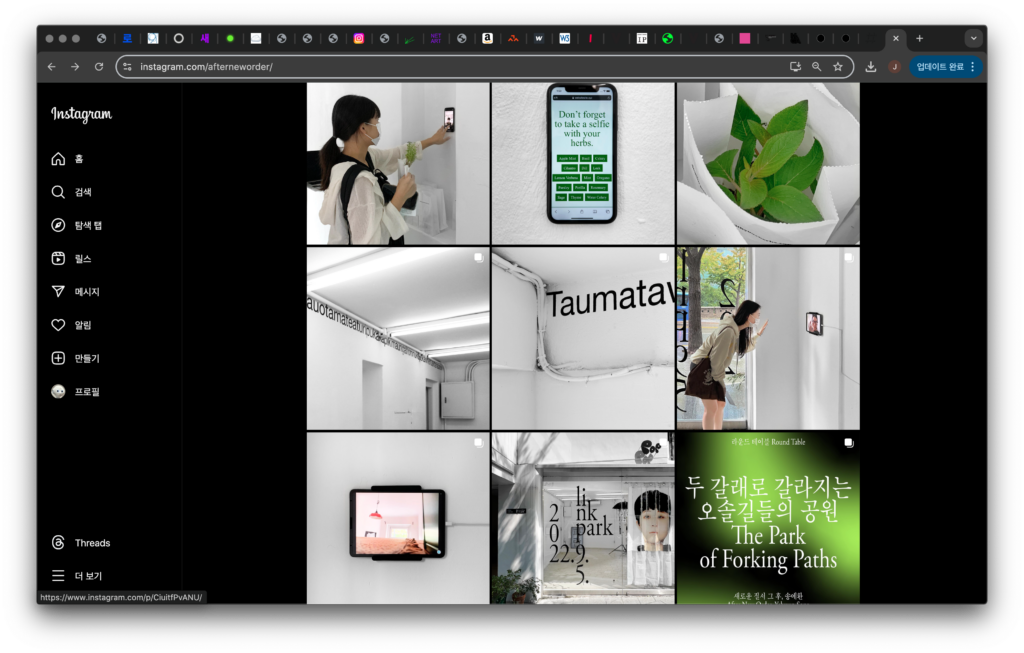Click the Create (만들기) plus icon
The width and height of the screenshot is (1024, 653).
click(58, 358)
